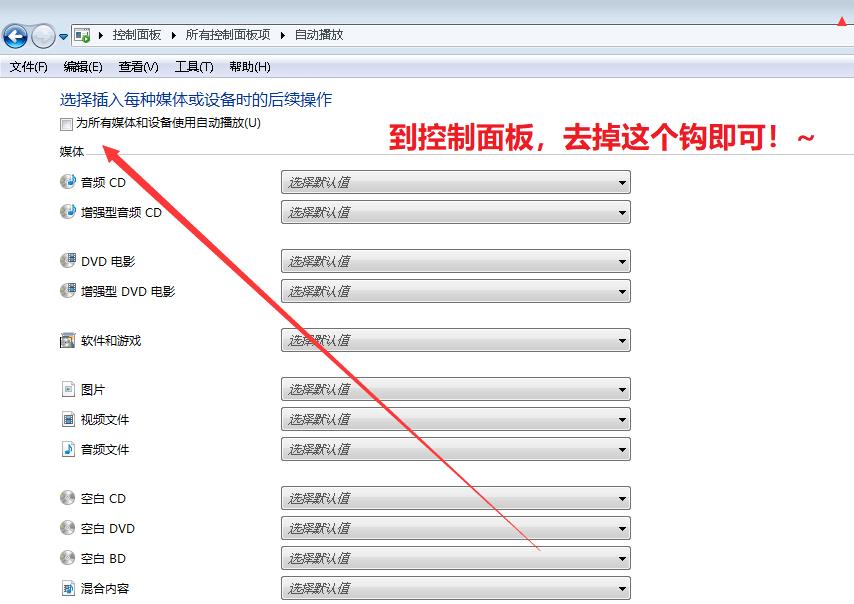This screenshot has width=854, height=604.
Task: Click the 视频文件 icon
Action: (68, 419)
